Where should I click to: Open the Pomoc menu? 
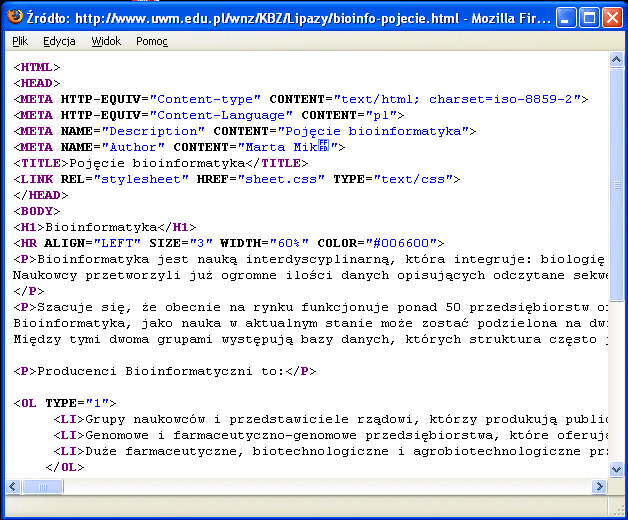pyautogui.click(x=152, y=41)
